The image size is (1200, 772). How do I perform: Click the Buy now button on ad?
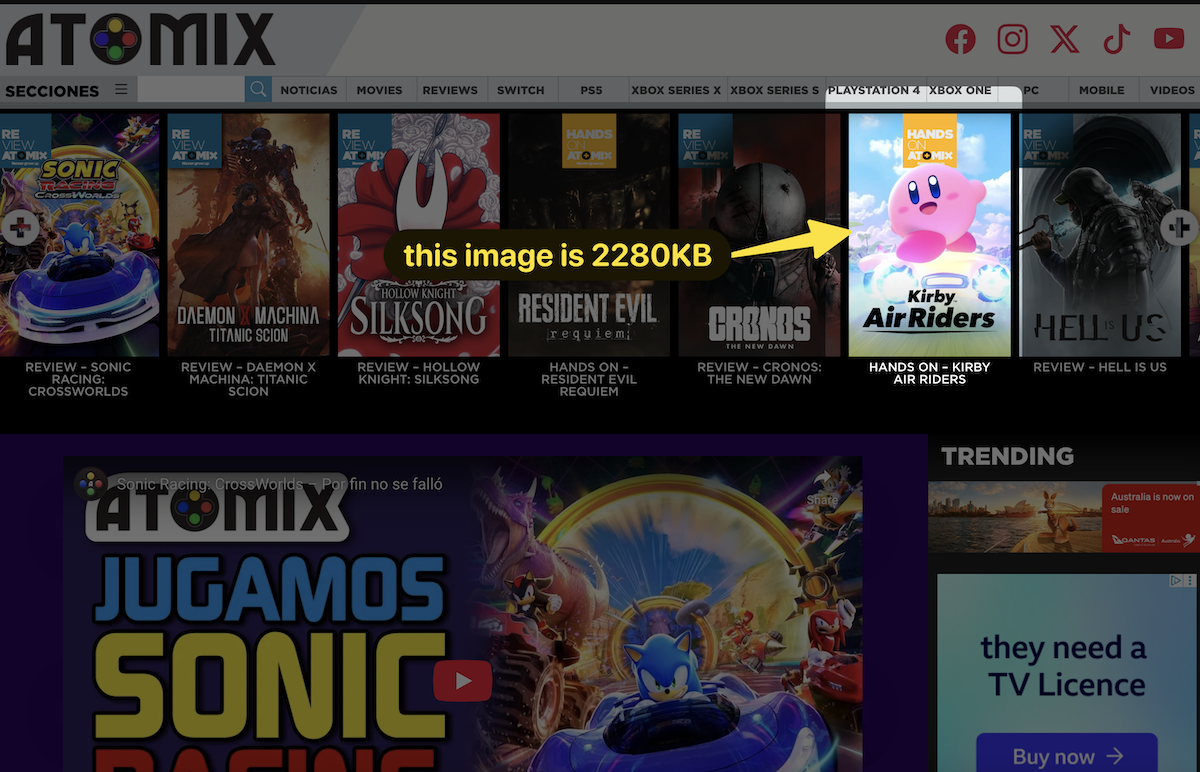1067,755
